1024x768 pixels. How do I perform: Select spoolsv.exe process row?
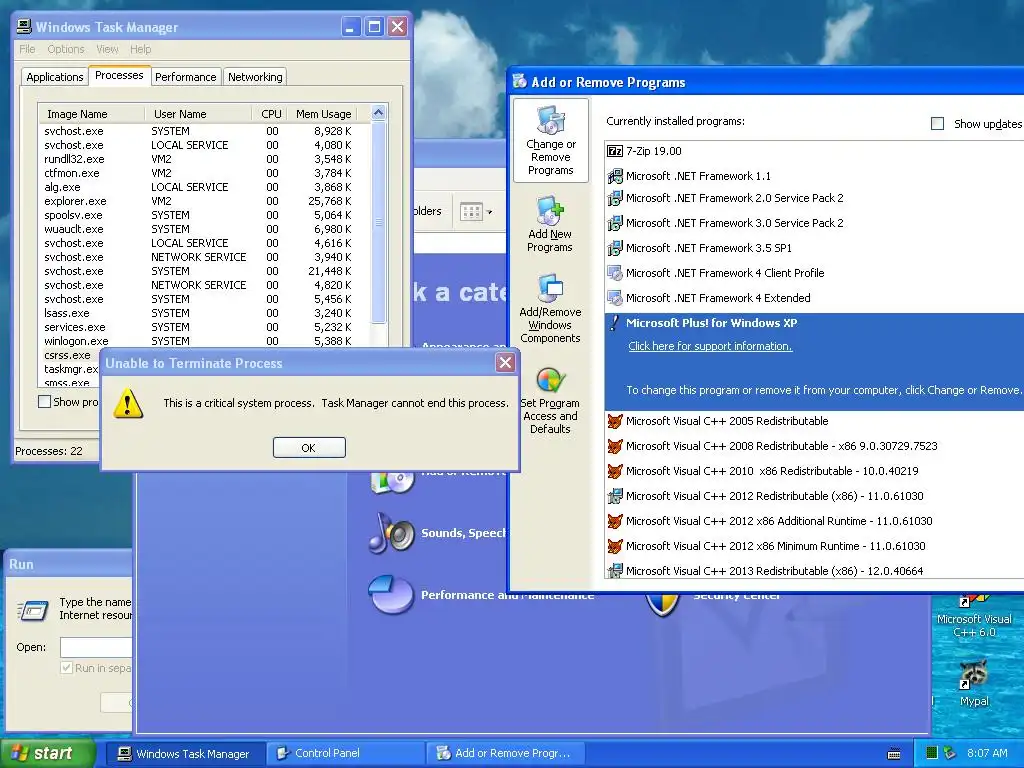204,215
